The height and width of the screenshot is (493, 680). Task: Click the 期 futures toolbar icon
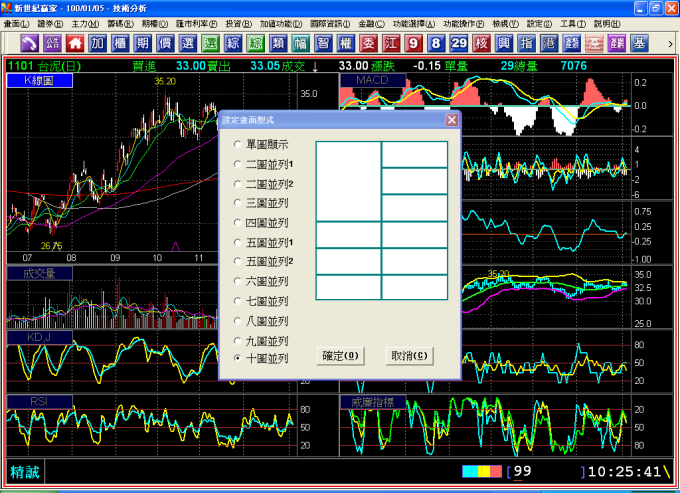click(142, 43)
